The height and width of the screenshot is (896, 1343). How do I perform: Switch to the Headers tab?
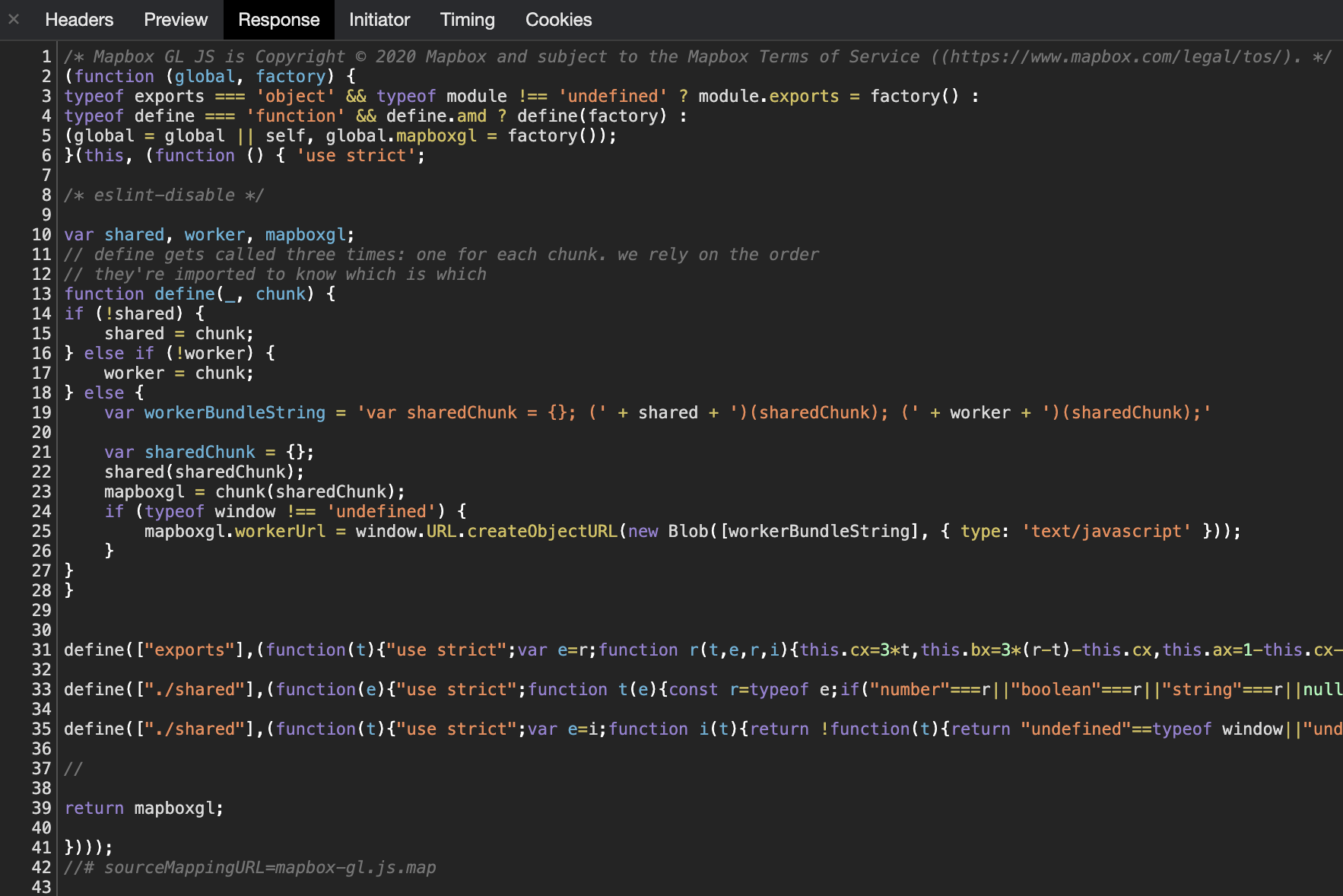pos(79,20)
